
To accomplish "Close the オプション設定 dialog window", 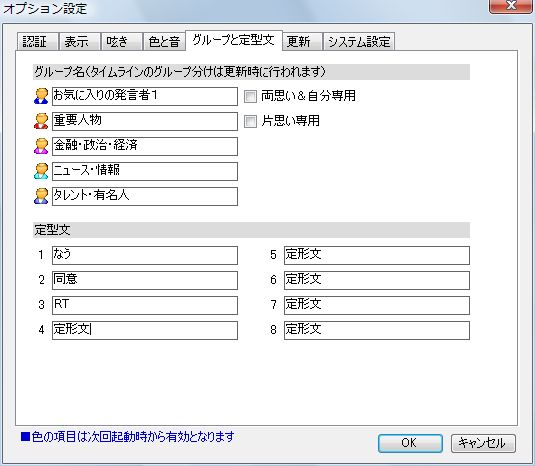I will tap(510, 5).
